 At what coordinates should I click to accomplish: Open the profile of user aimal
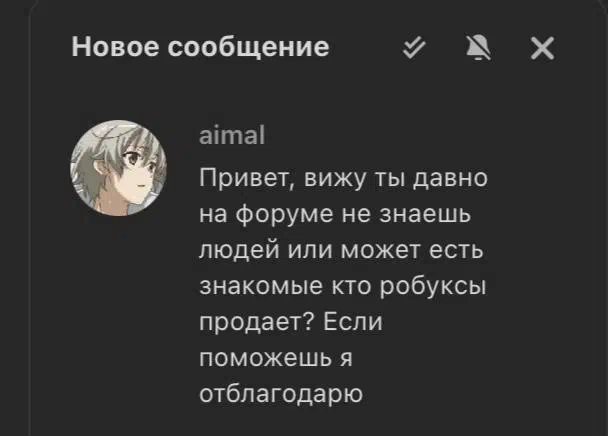click(232, 135)
